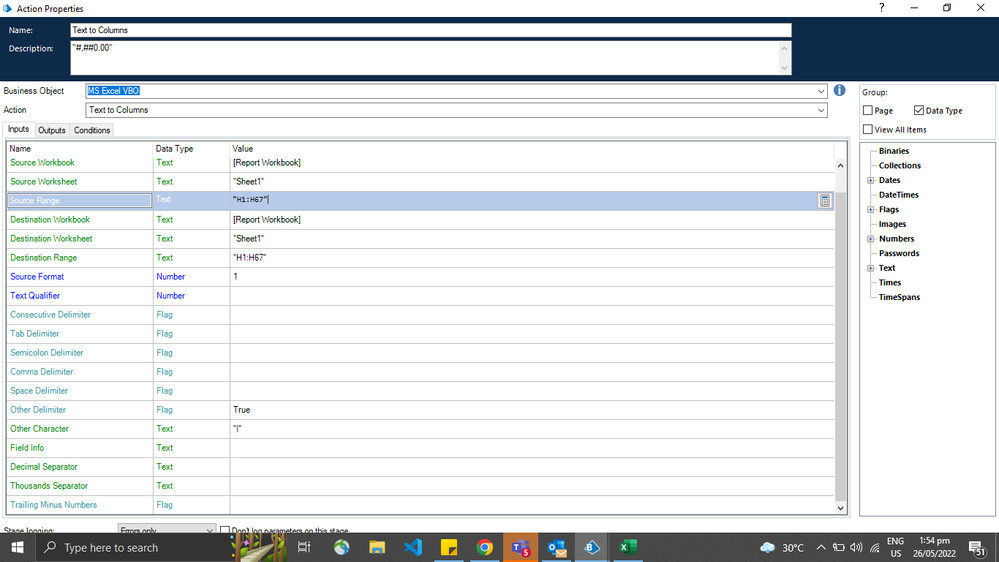Expand the Dates tree node
Image resolution: width=999 pixels, height=562 pixels.
point(870,180)
